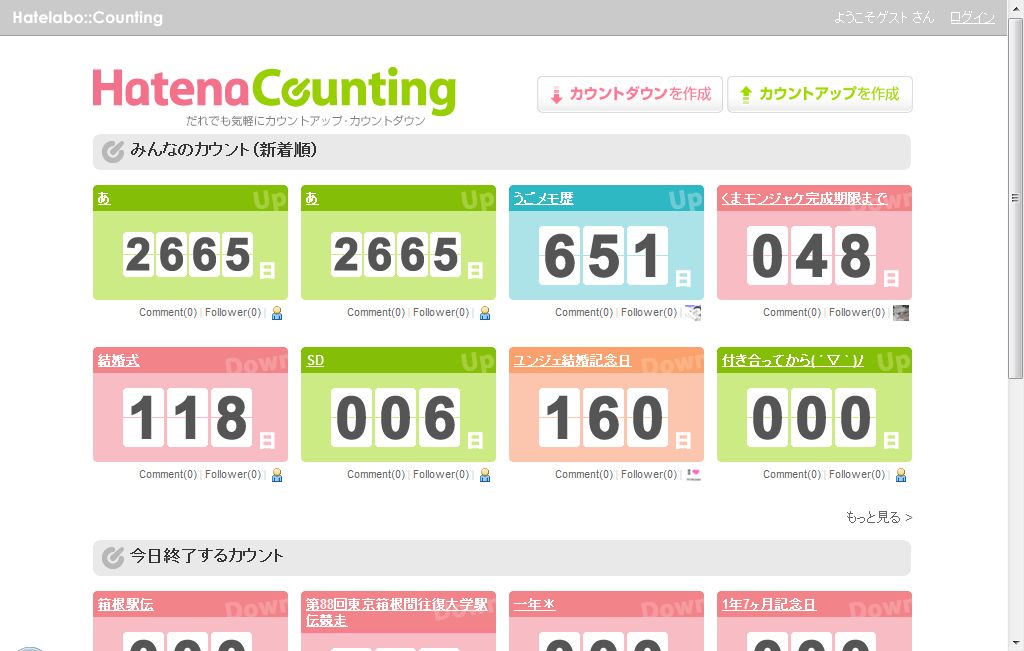Image resolution: width=1024 pixels, height=651 pixels.
Task: Click the scrollbar down arrow
Action: pos(1016,643)
